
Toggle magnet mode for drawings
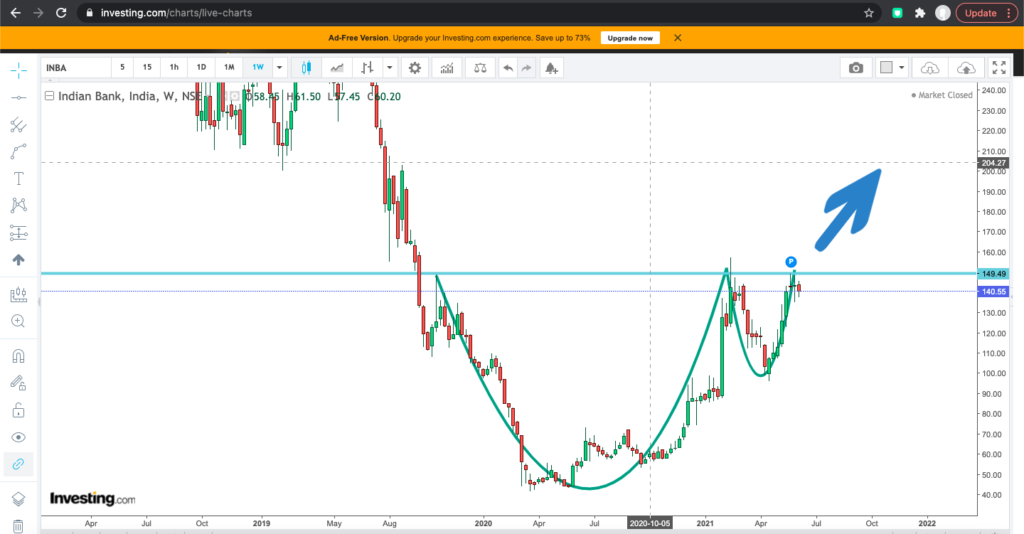click(x=18, y=356)
